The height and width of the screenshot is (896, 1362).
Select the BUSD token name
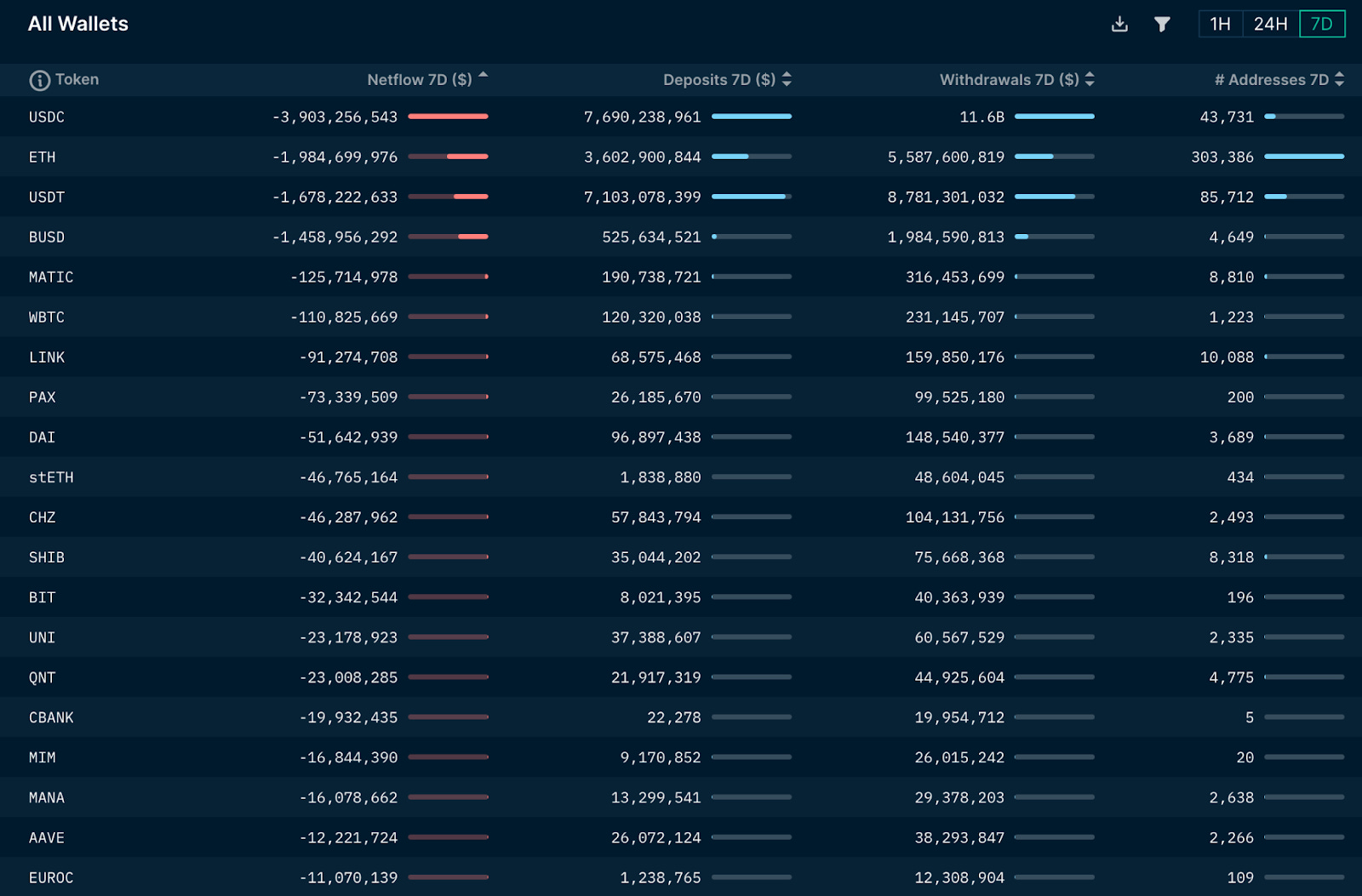(47, 237)
